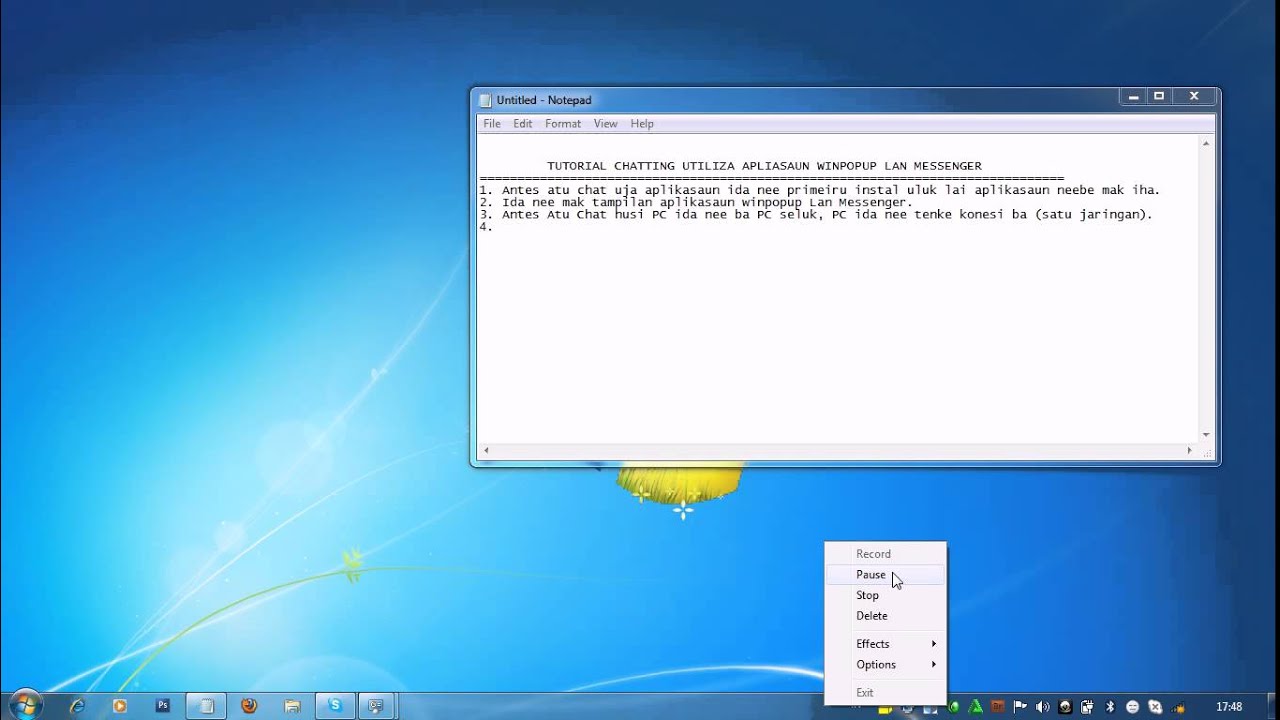Minimize the Notepad window
Screen dimensions: 1280x720
point(1133,97)
